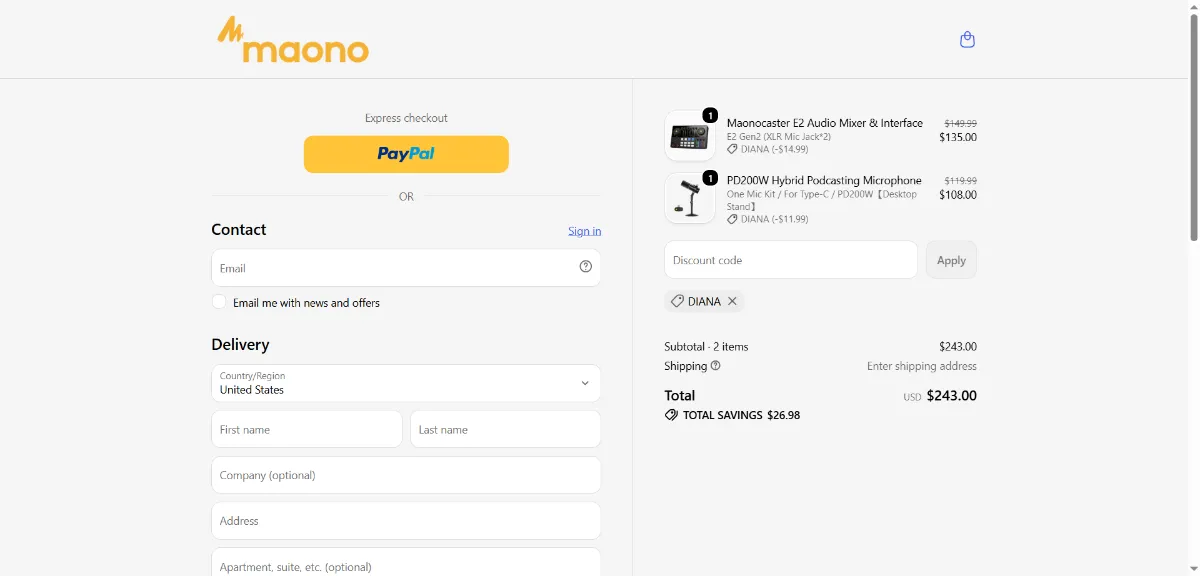The width and height of the screenshot is (1200, 576).
Task: Apply the discount code
Action: tap(951, 260)
